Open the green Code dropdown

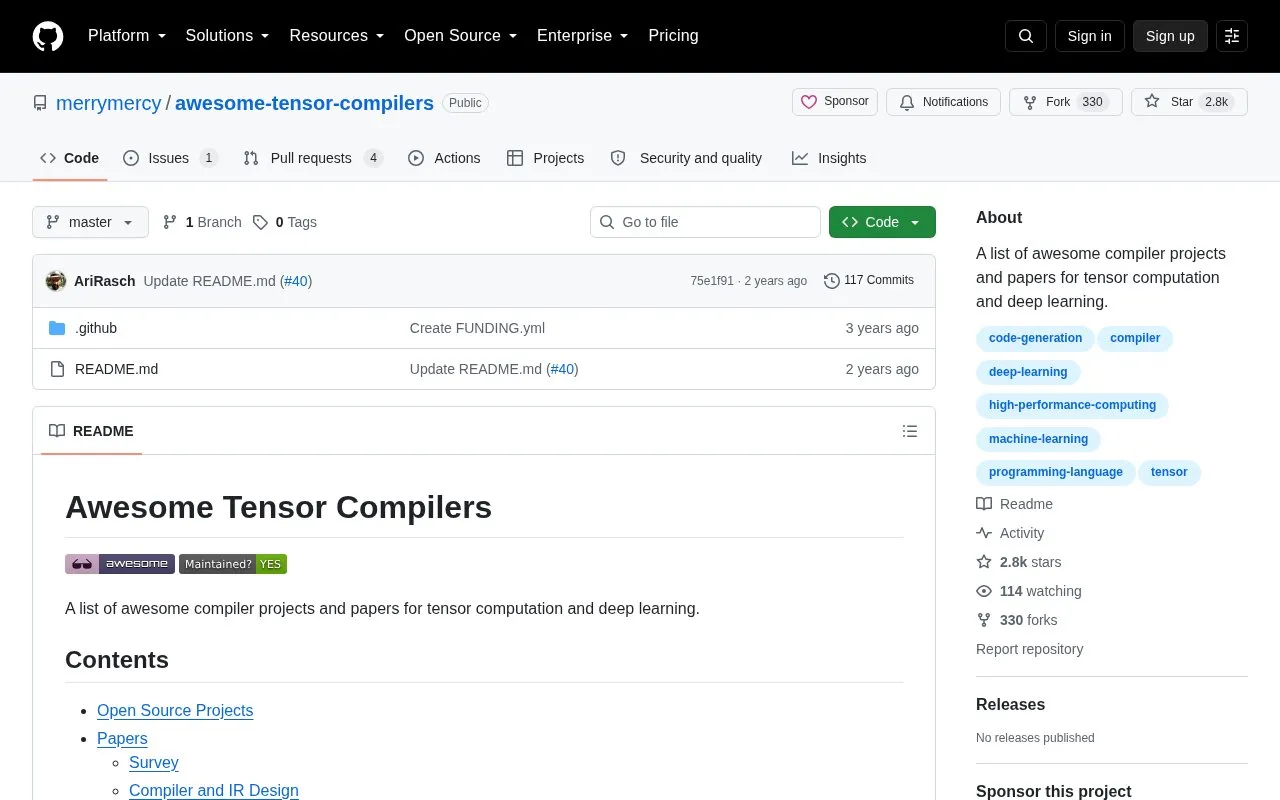pos(882,222)
